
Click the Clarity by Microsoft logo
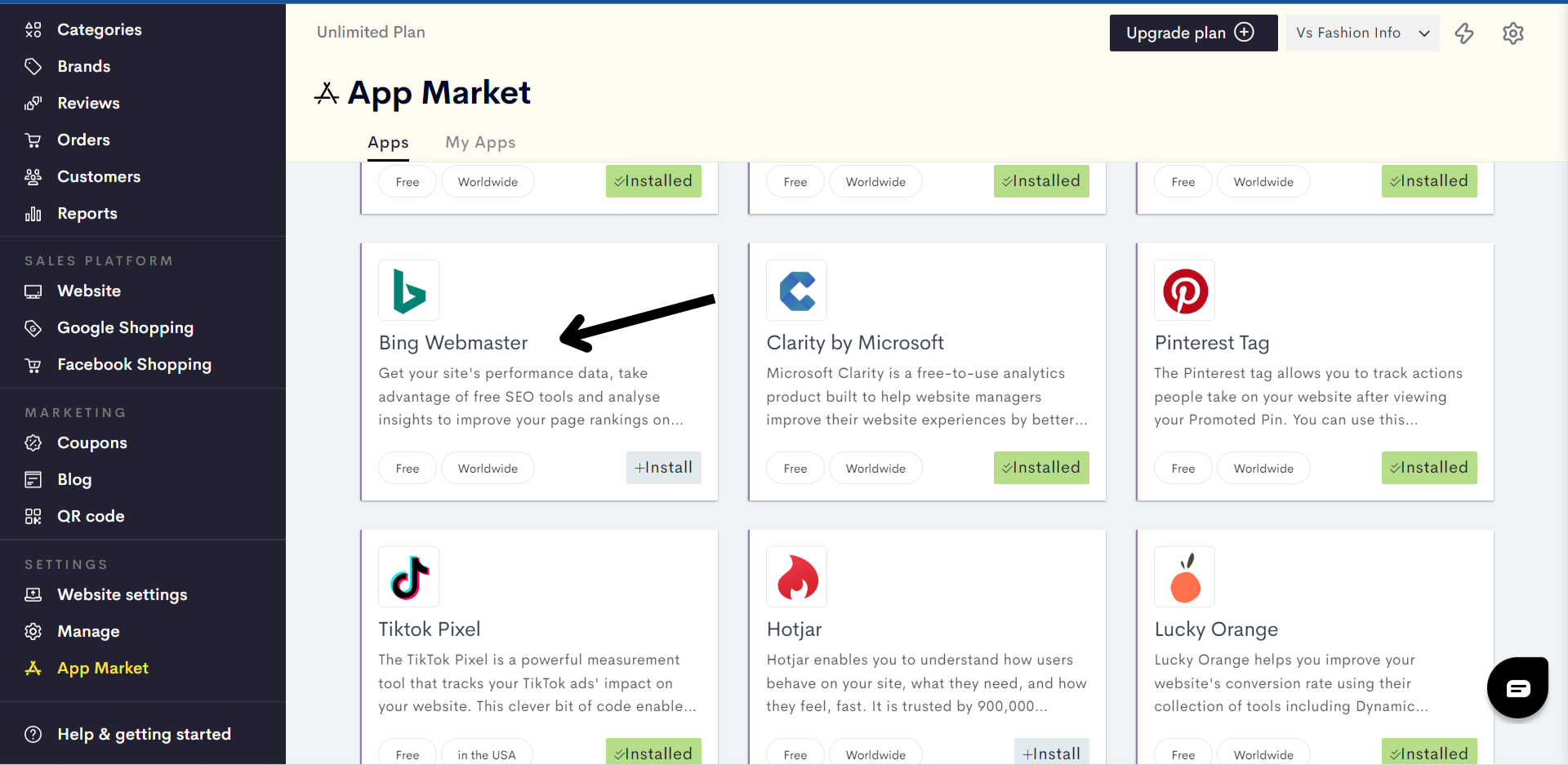tap(797, 291)
